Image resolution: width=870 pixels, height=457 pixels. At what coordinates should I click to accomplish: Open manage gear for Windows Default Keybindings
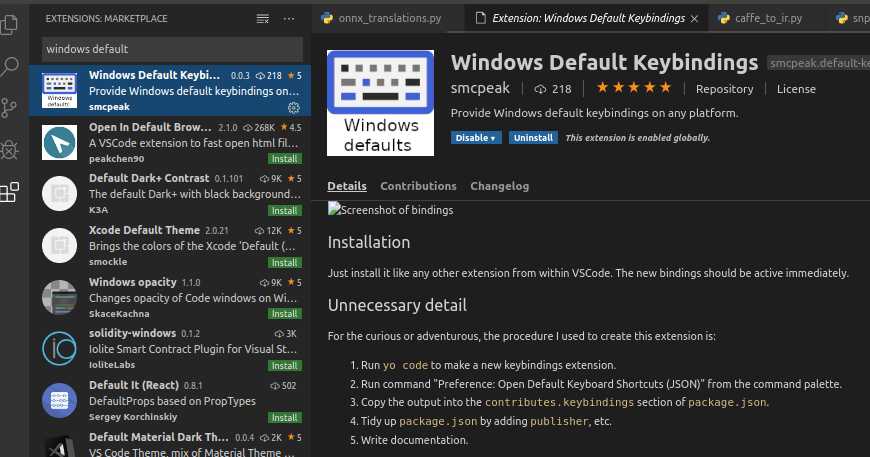(294, 108)
